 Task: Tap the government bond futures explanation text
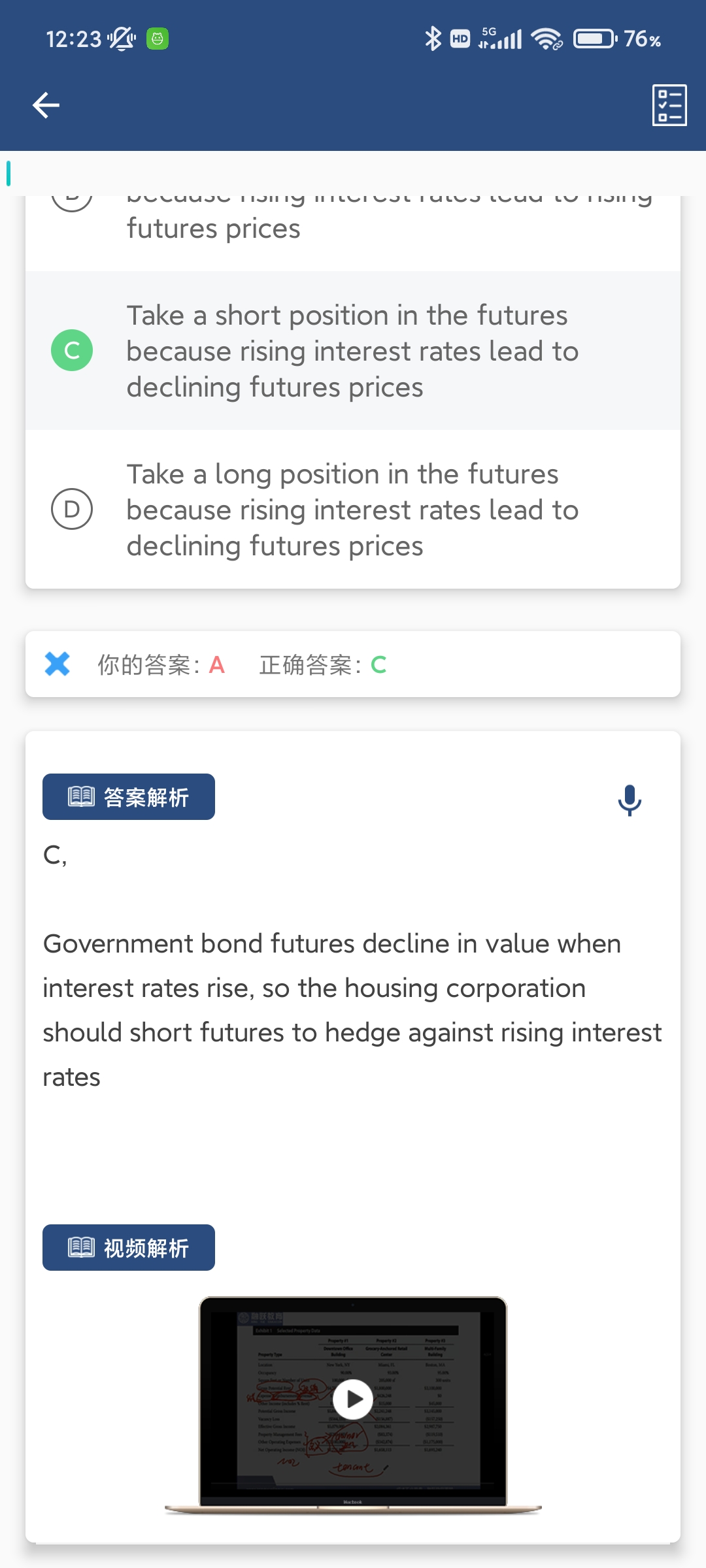pos(353,1010)
